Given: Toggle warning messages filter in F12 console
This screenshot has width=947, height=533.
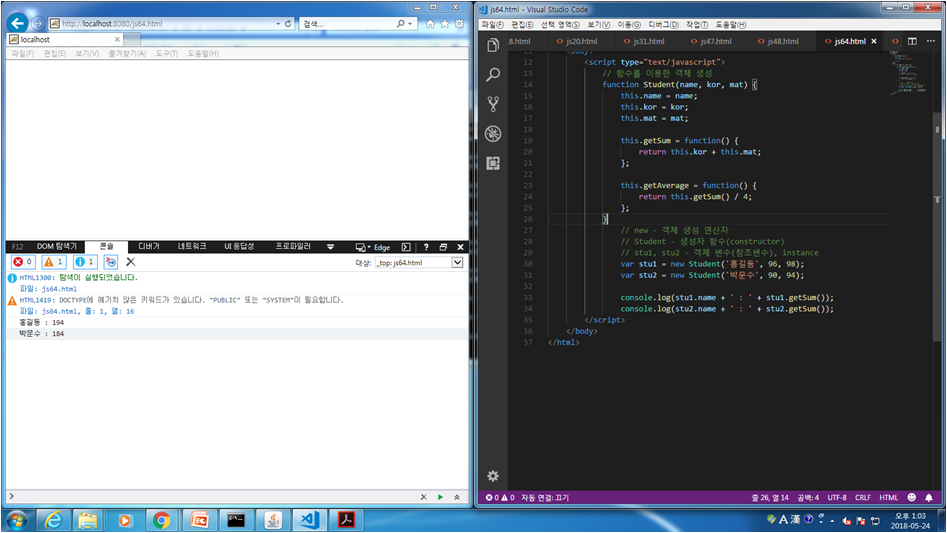Looking at the screenshot, I should coord(54,262).
